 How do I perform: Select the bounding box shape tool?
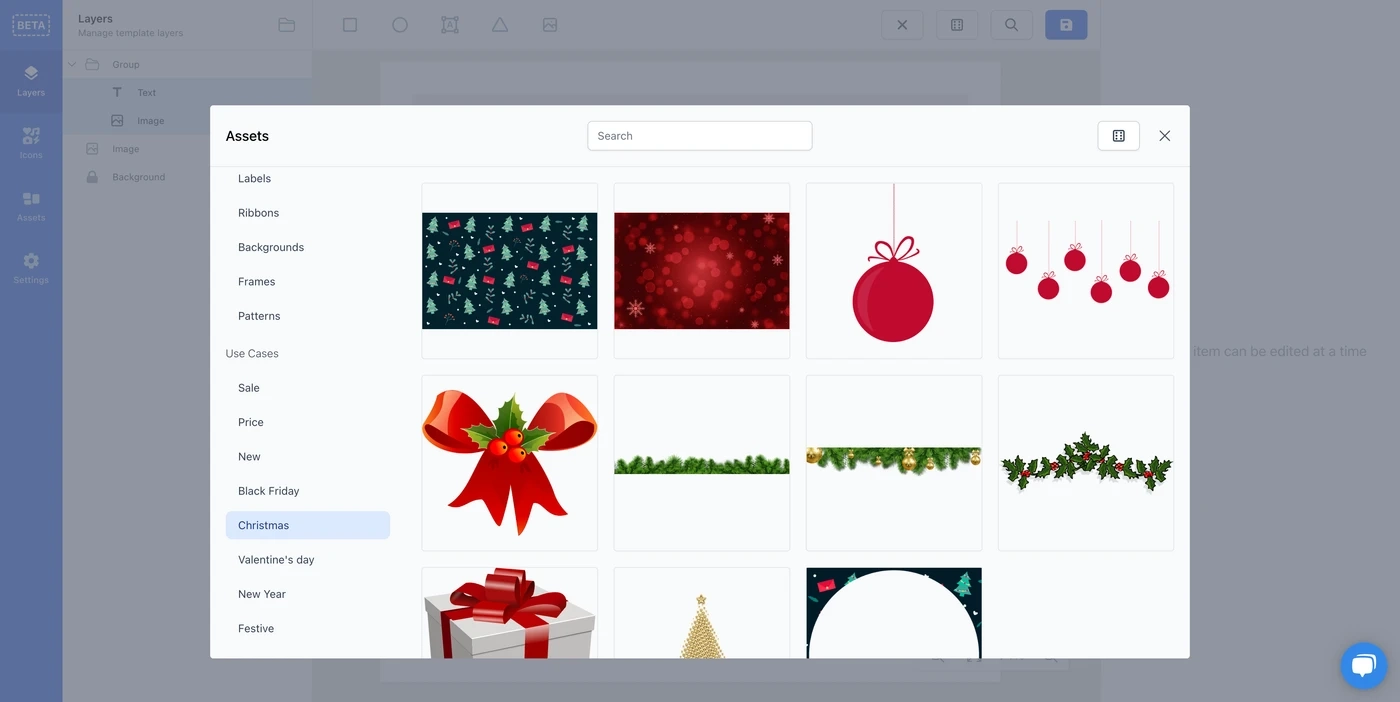pyautogui.click(x=450, y=25)
